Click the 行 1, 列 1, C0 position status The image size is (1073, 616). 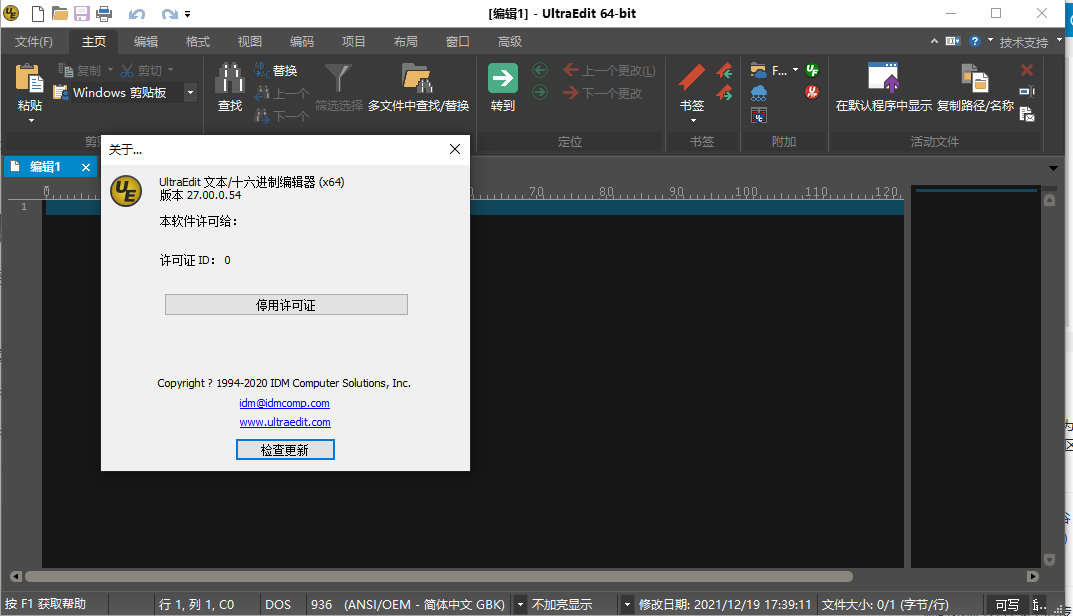click(197, 604)
